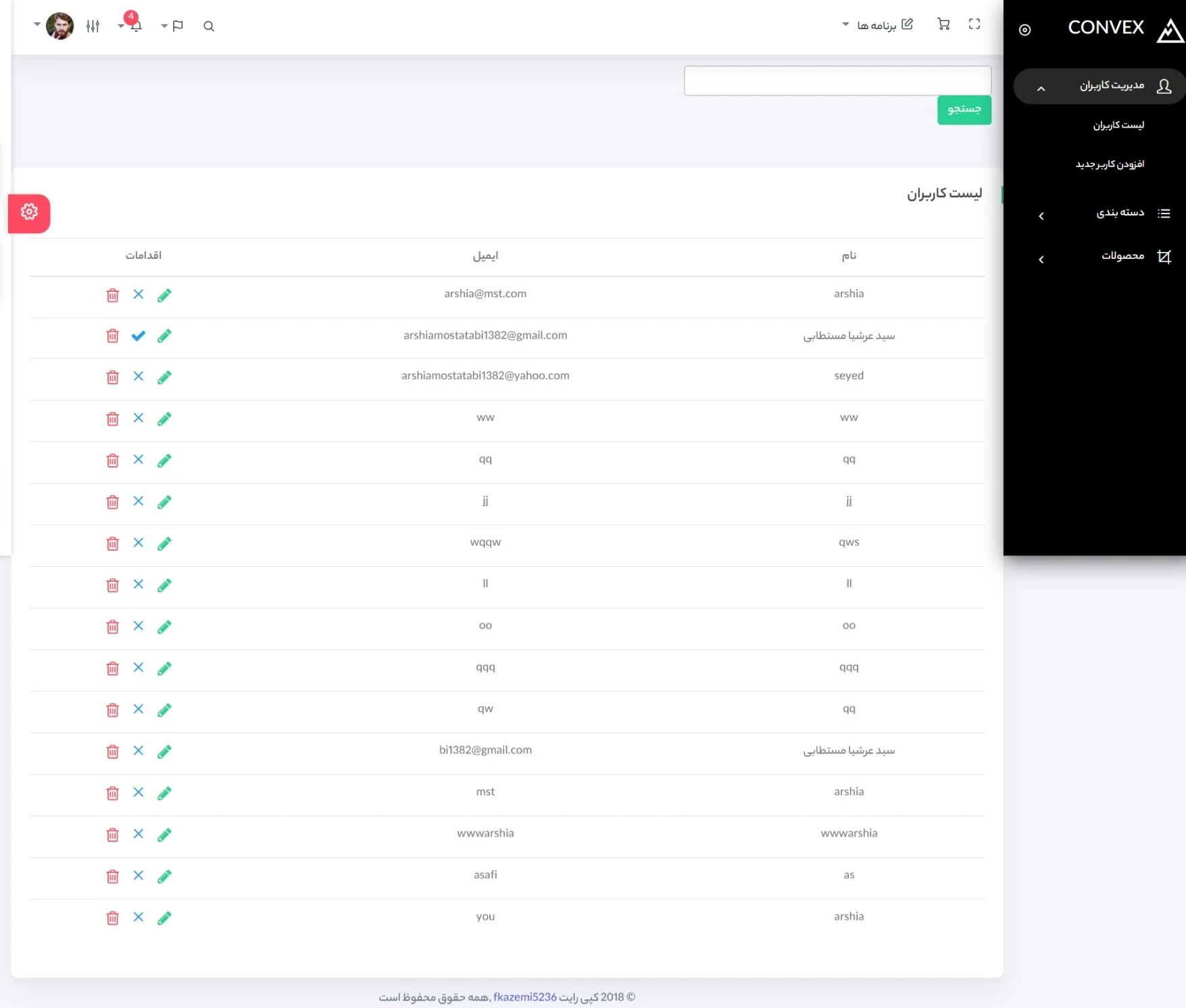This screenshot has height=1008, width=1186.
Task: Click the sliders settings icon near avatar
Action: pos(93,26)
